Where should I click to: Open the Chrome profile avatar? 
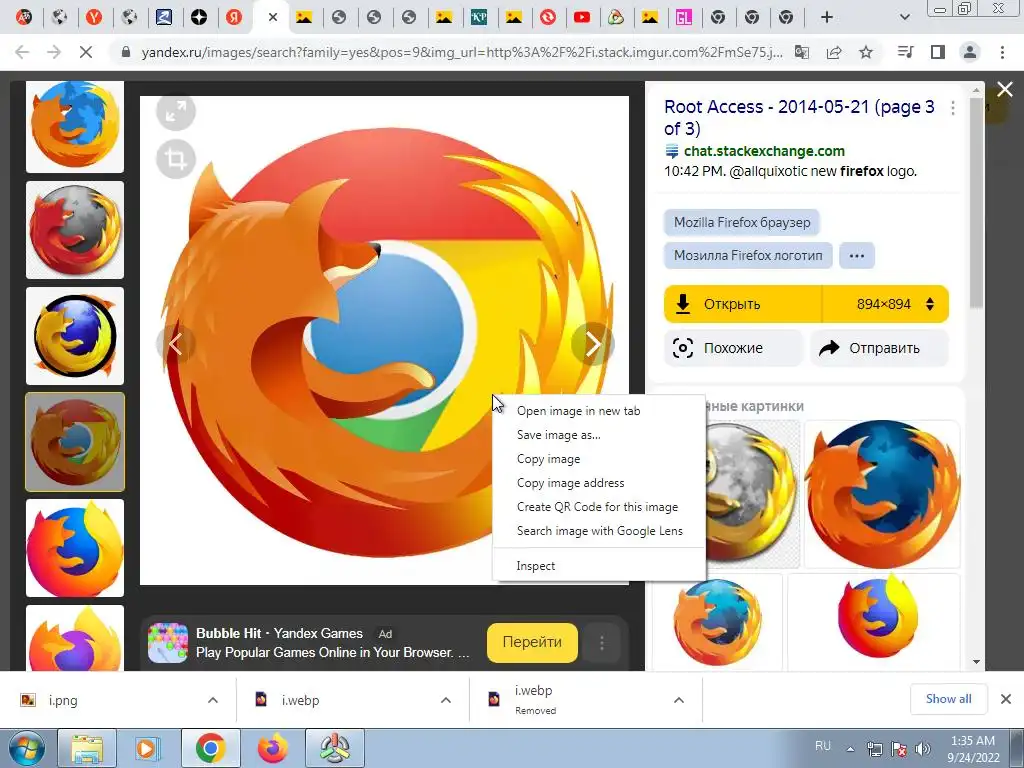[970, 52]
